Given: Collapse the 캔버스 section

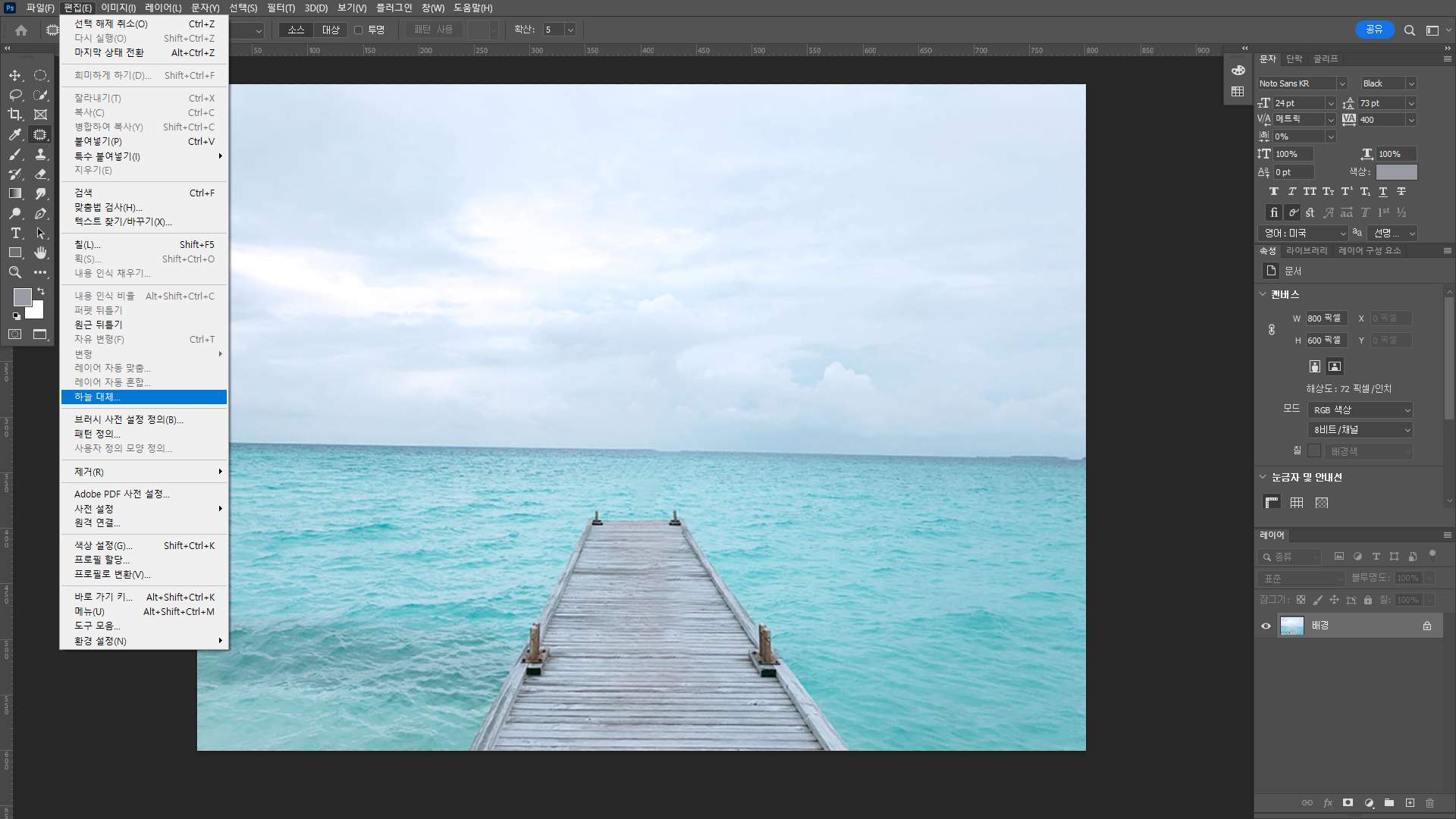Looking at the screenshot, I should pyautogui.click(x=1263, y=294).
